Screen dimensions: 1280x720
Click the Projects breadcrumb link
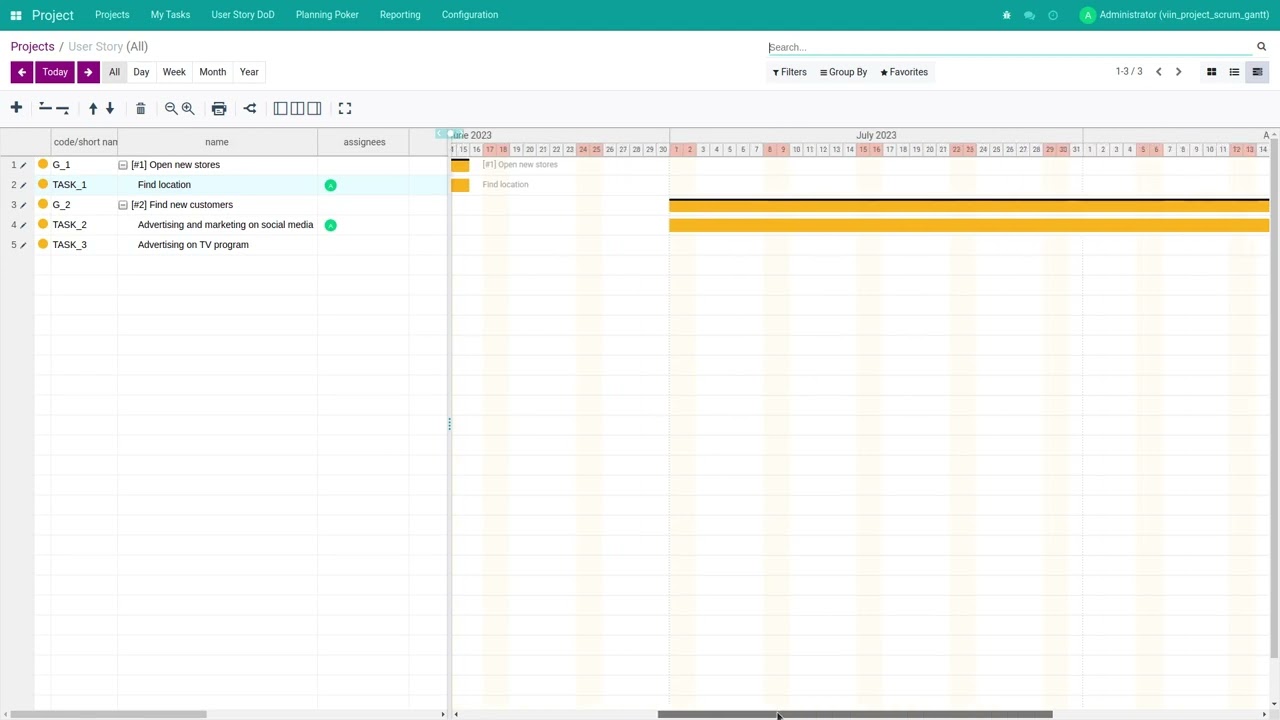pos(33,47)
